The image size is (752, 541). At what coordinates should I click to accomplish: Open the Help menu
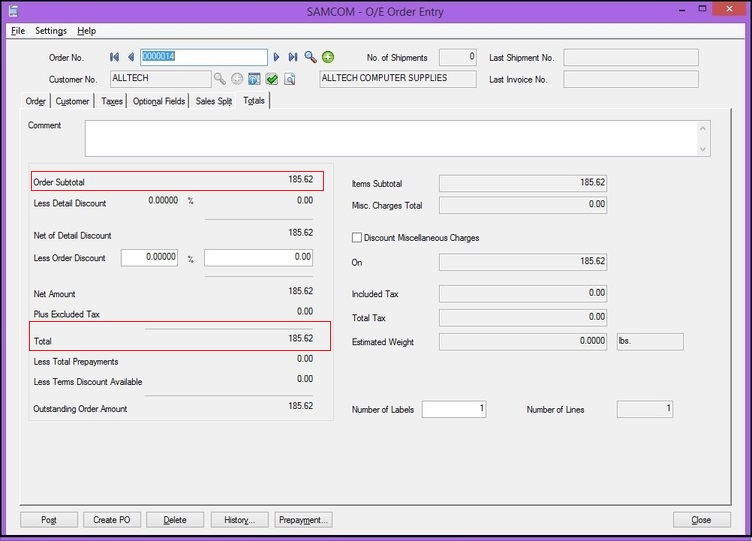point(86,31)
